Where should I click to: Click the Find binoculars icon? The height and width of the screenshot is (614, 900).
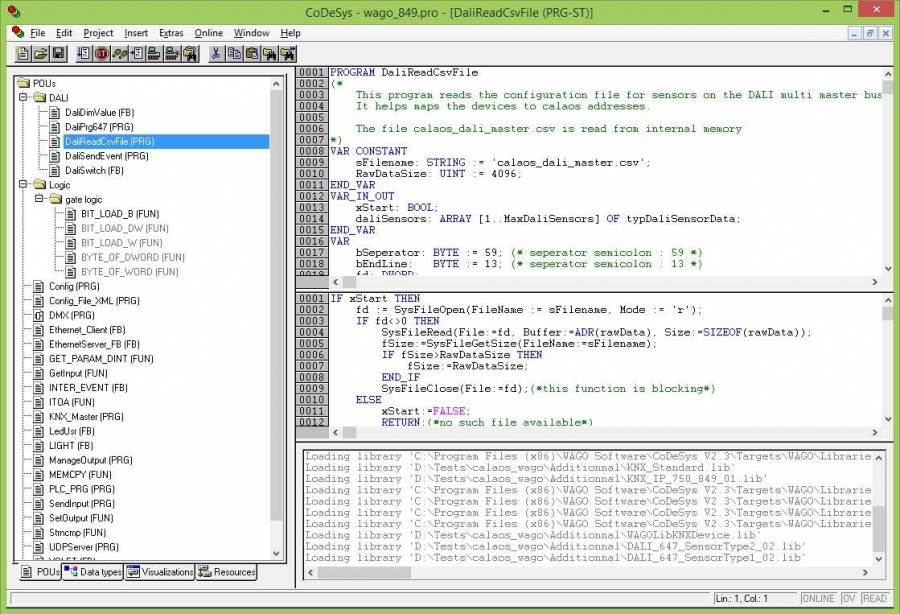point(269,54)
